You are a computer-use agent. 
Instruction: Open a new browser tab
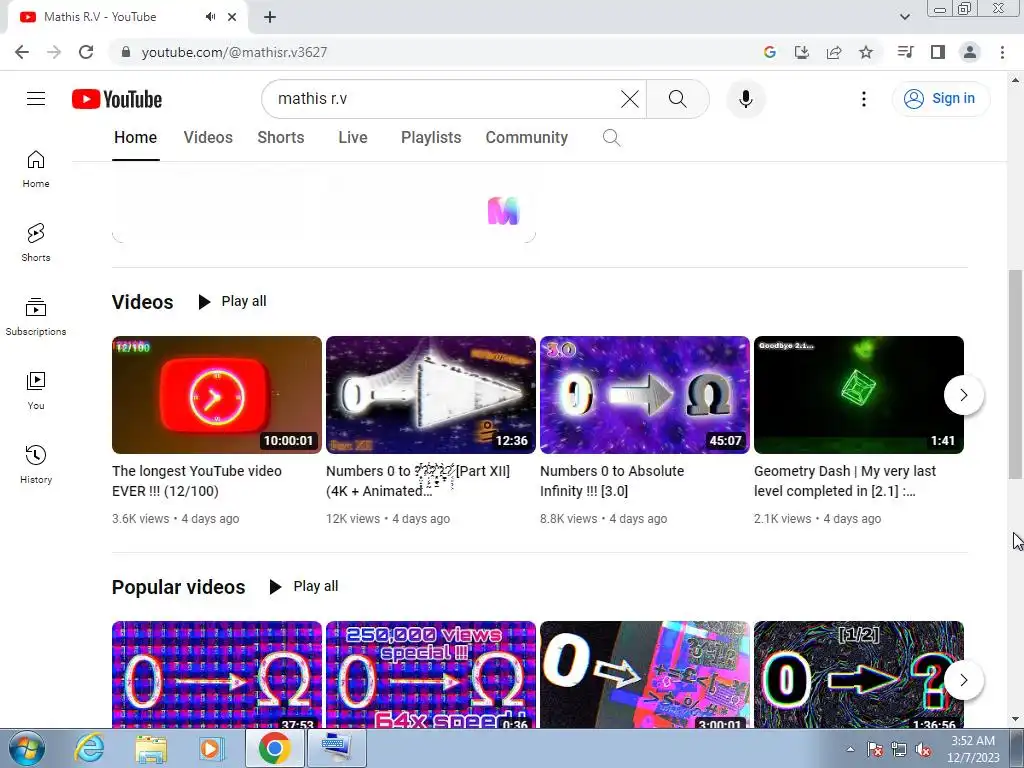(x=270, y=17)
